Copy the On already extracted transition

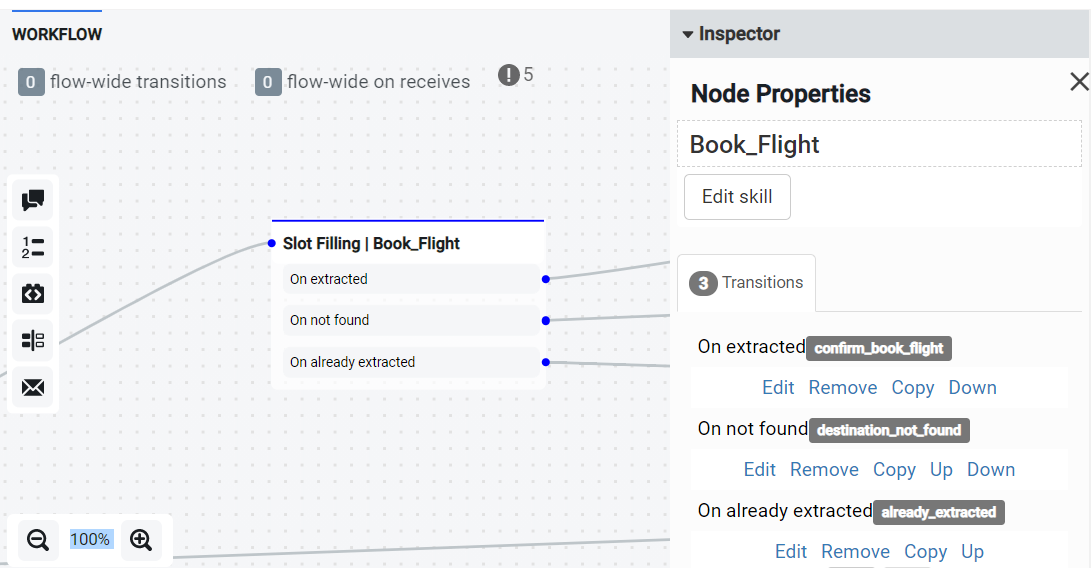pos(925,552)
